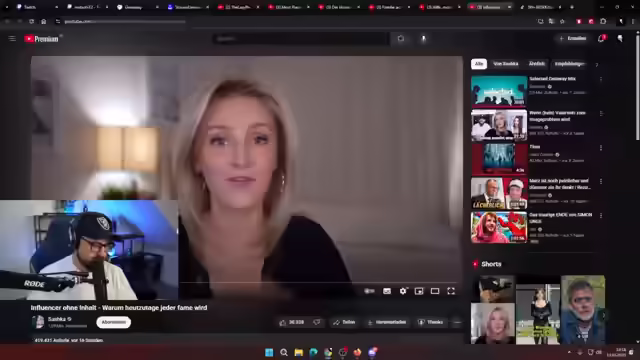Switch to the Giveaway browser tab
Screen dimensions: 640x360
click(x=138, y=7)
